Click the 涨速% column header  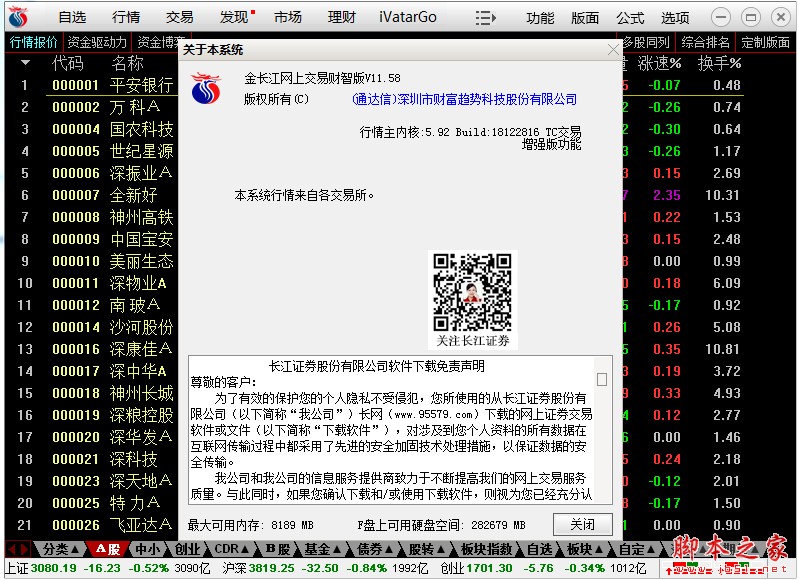659,63
